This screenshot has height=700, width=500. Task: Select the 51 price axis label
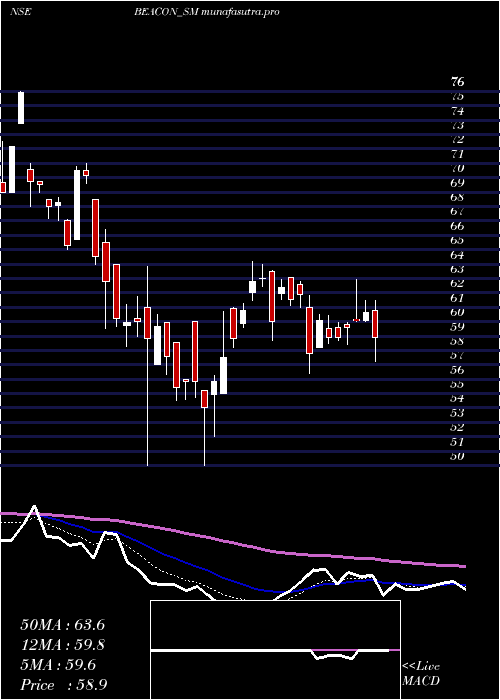458,442
